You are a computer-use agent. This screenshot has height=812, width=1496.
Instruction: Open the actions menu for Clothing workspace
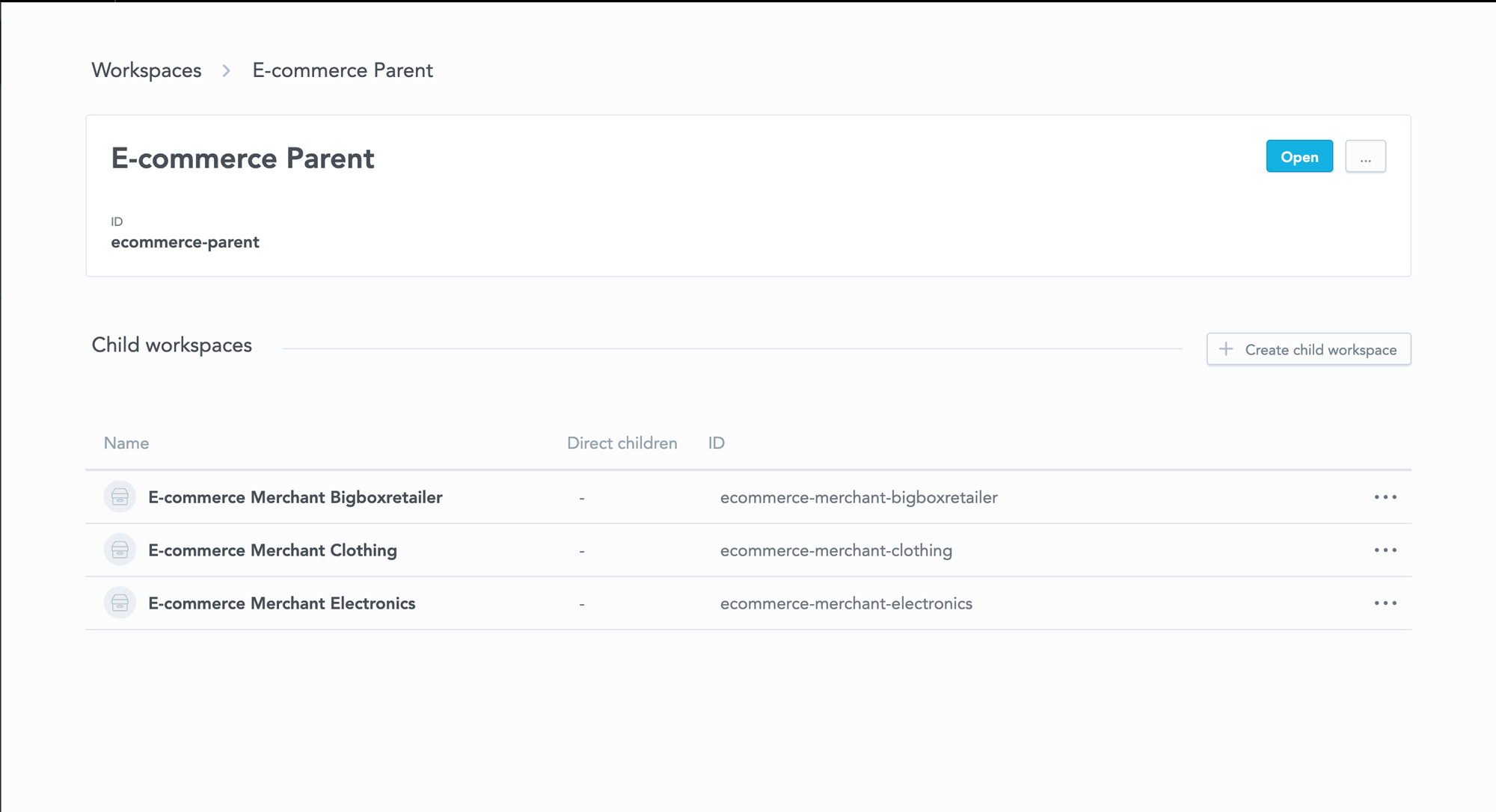coord(1386,550)
